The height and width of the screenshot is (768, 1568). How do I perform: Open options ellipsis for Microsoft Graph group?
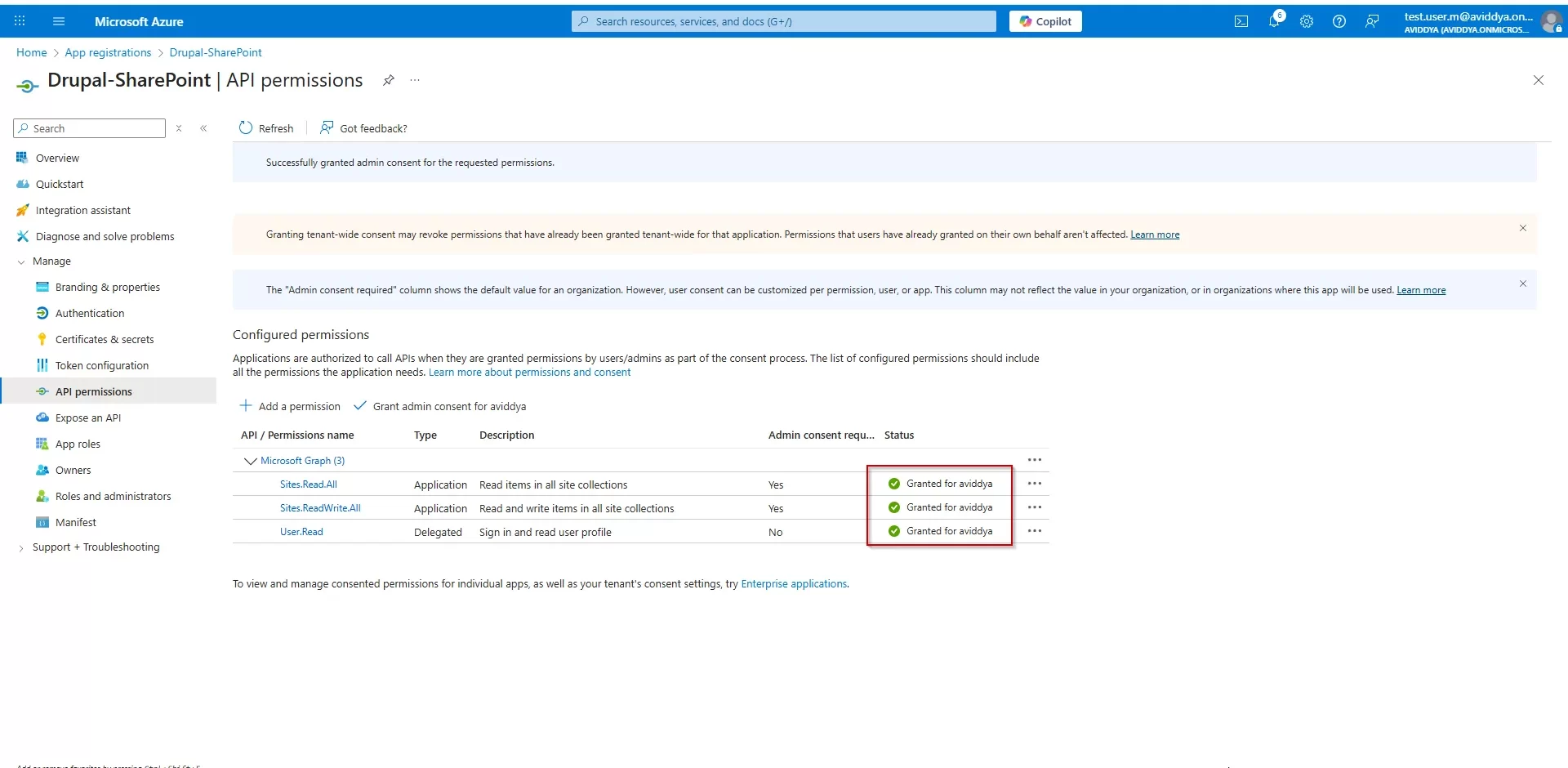click(x=1035, y=460)
